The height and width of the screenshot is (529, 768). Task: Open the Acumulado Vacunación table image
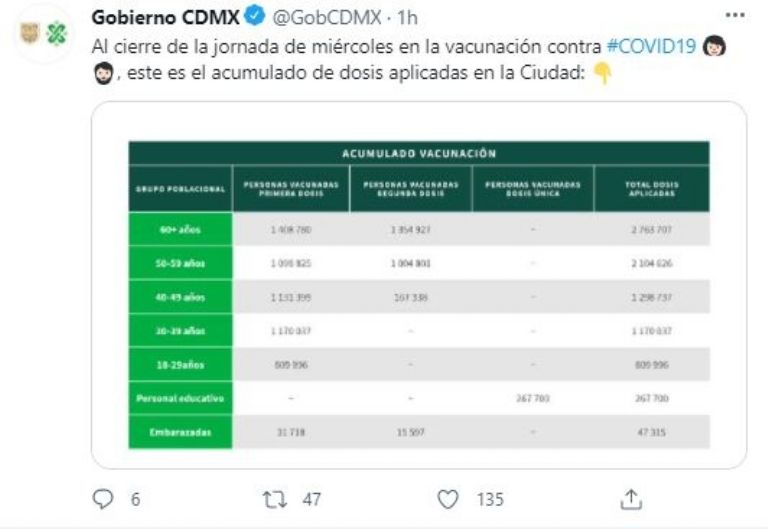[419, 285]
